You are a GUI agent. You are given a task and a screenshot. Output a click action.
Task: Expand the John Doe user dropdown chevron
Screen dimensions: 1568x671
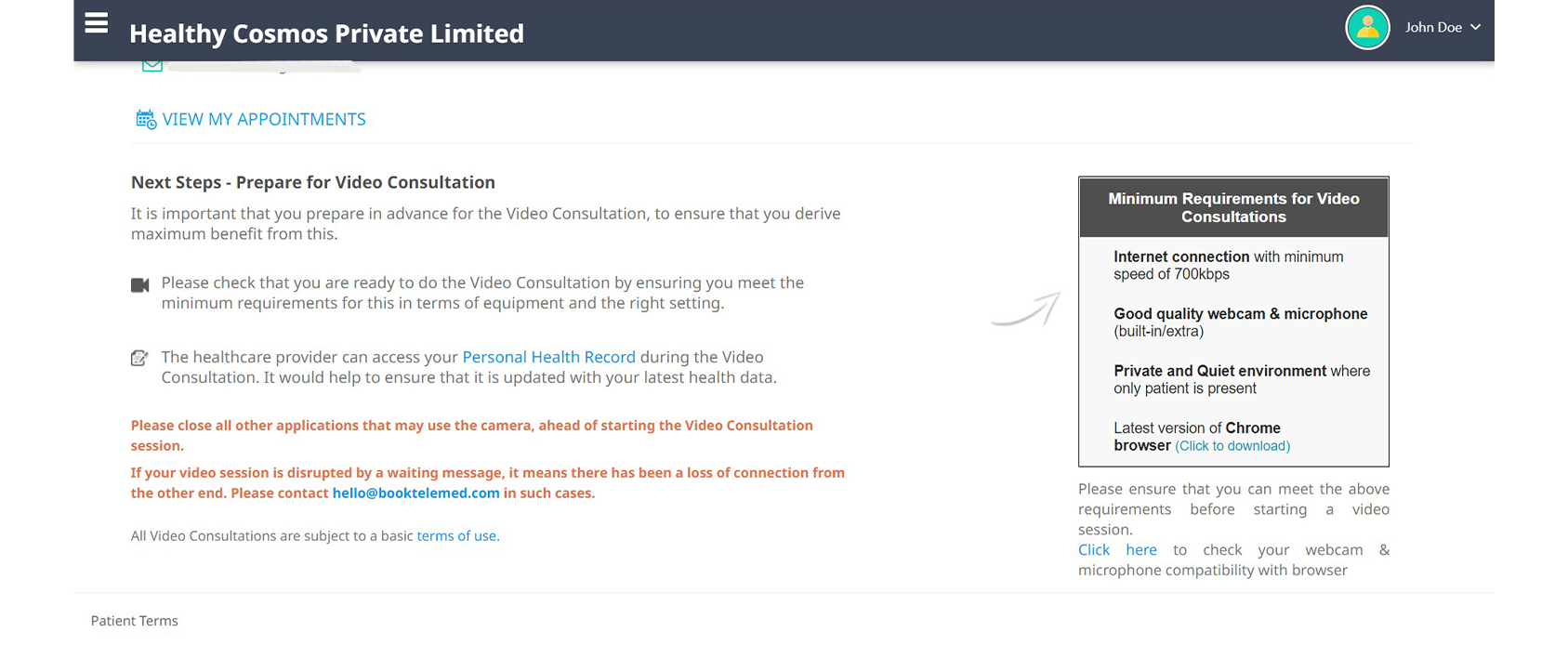click(x=1476, y=28)
